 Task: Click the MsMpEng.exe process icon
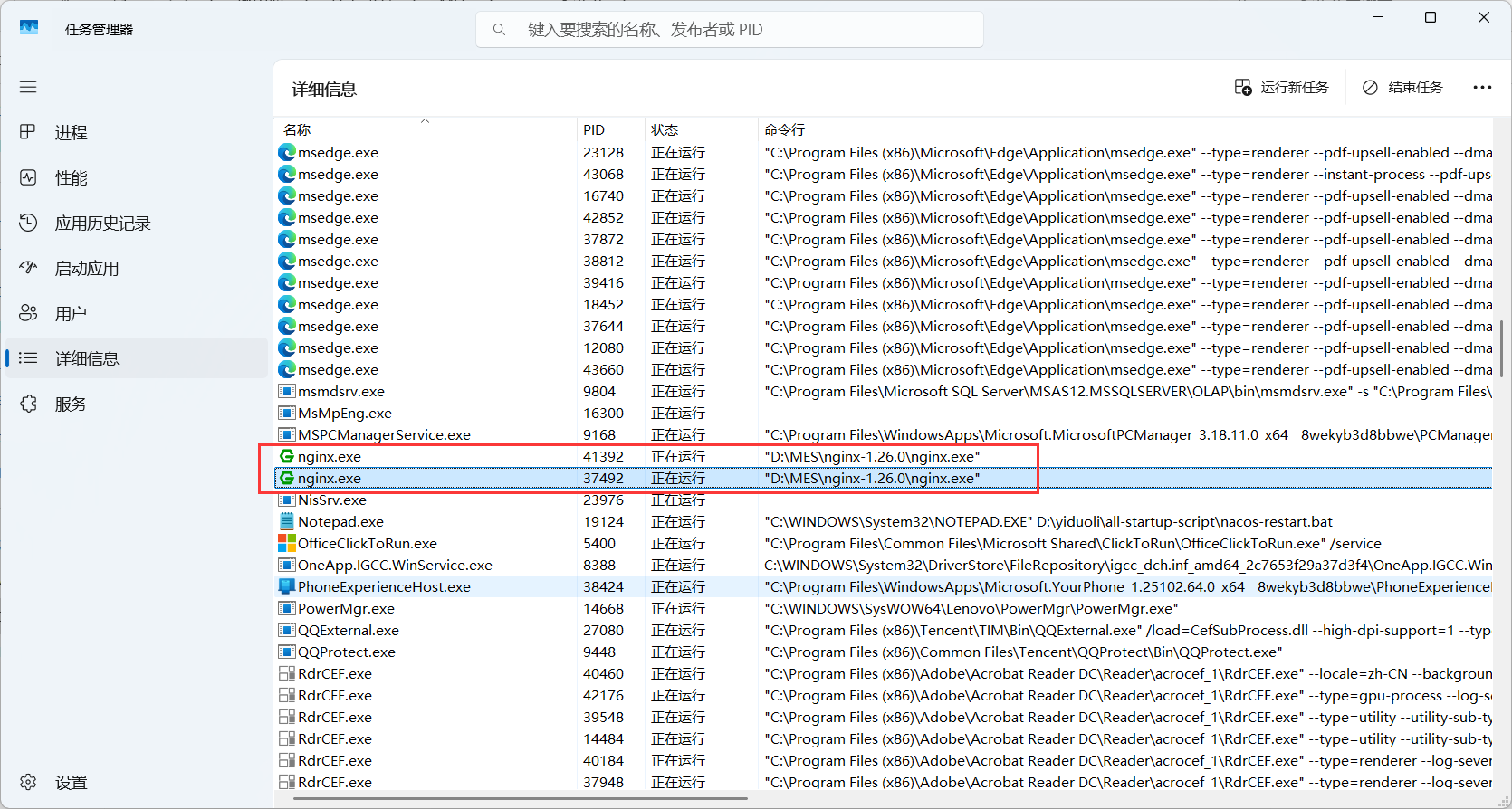[x=287, y=413]
